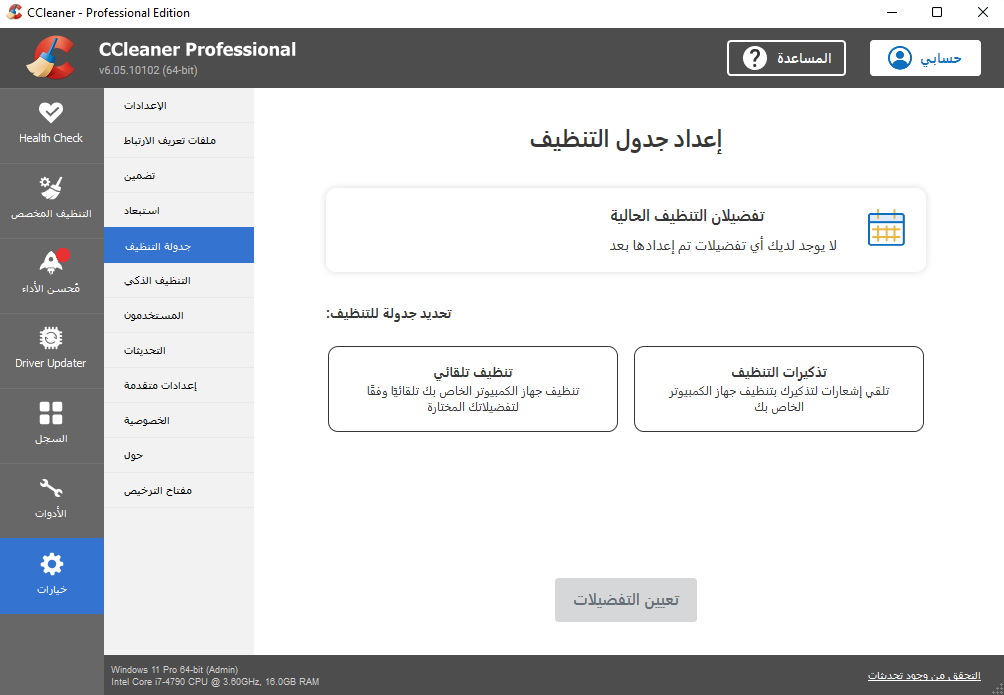The image size is (1004, 695).
Task: Click the إعداد جدول التنظيف page title
Action: tap(626, 140)
